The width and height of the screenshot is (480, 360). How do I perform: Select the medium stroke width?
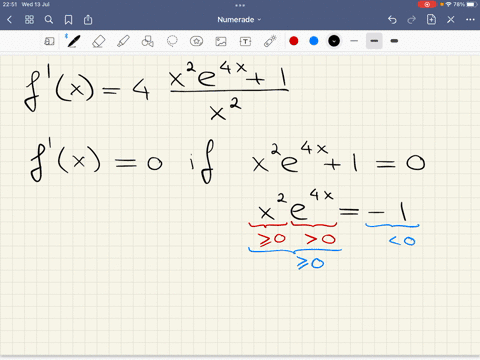(374, 41)
